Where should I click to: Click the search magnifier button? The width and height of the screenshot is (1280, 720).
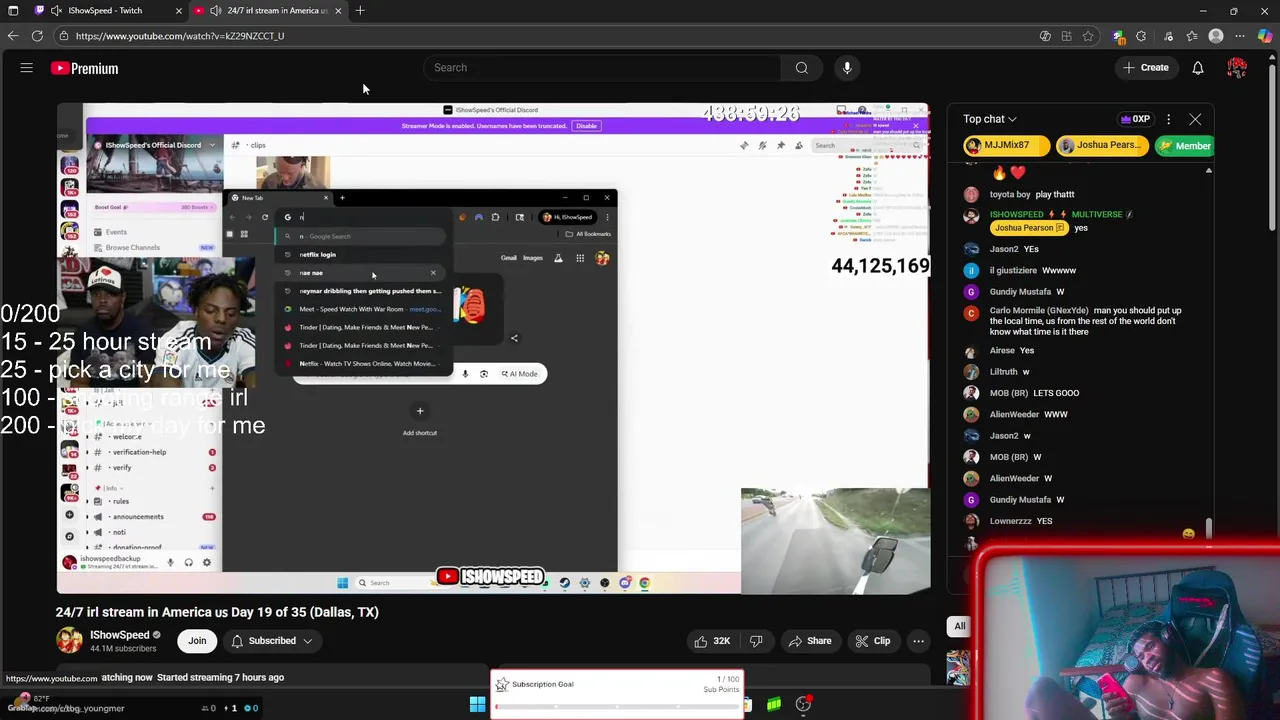coord(802,68)
